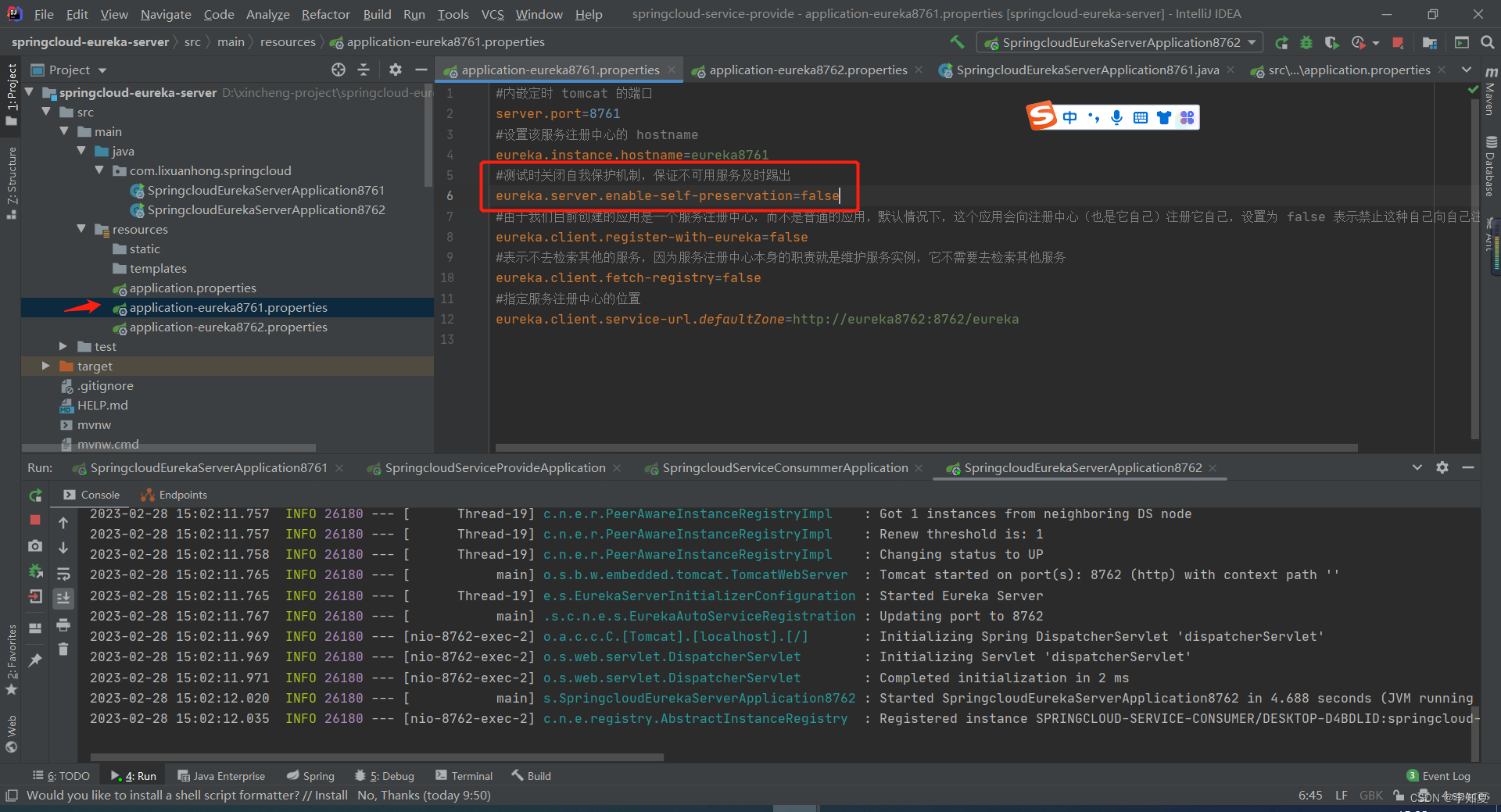The width and height of the screenshot is (1501, 812).
Task: Click locate-file target icon in Project panel
Action: 339,70
